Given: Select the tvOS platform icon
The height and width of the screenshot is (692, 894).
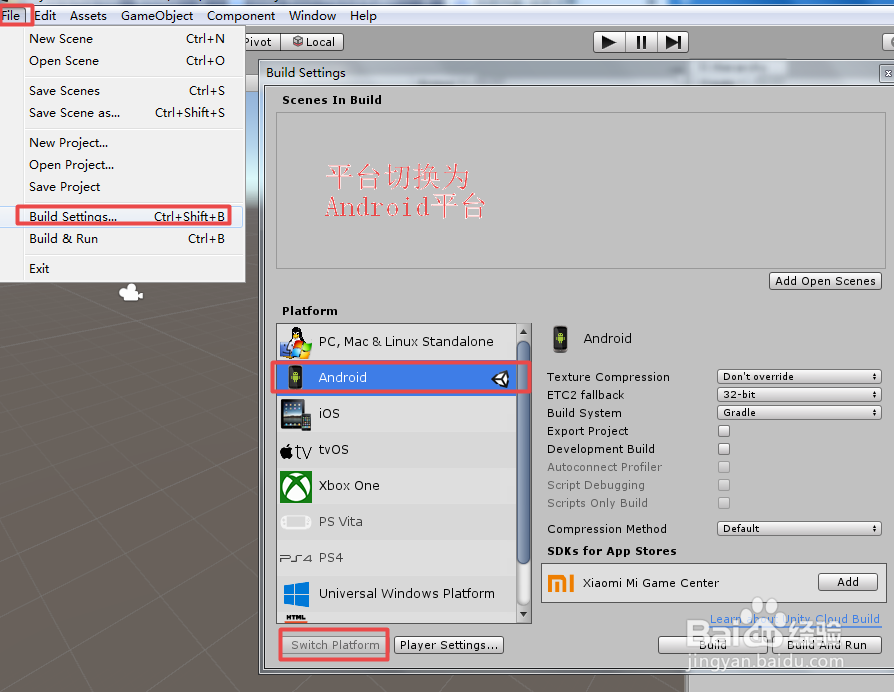Looking at the screenshot, I should coord(296,450).
